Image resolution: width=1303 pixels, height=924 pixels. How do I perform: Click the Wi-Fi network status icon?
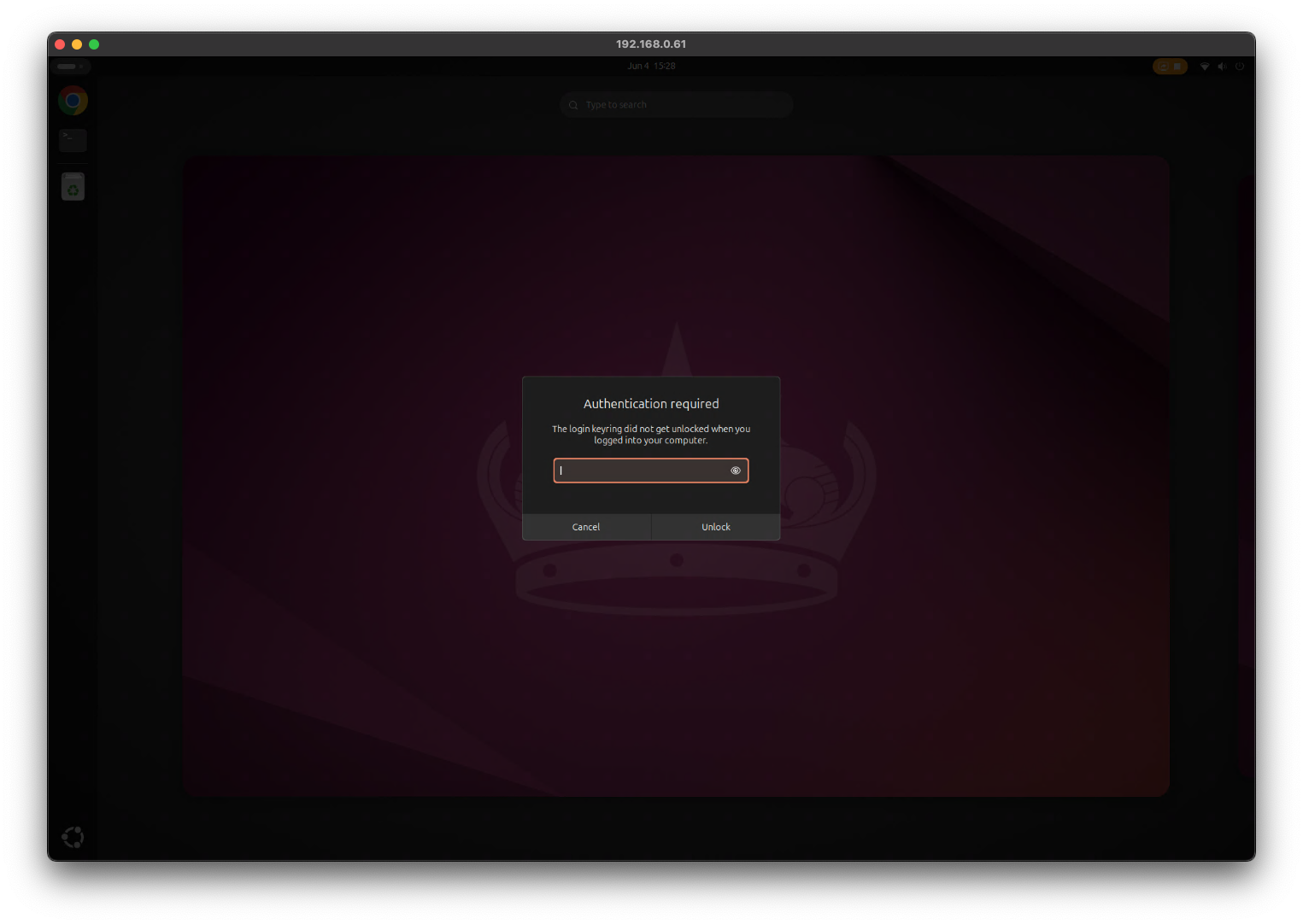tap(1205, 67)
